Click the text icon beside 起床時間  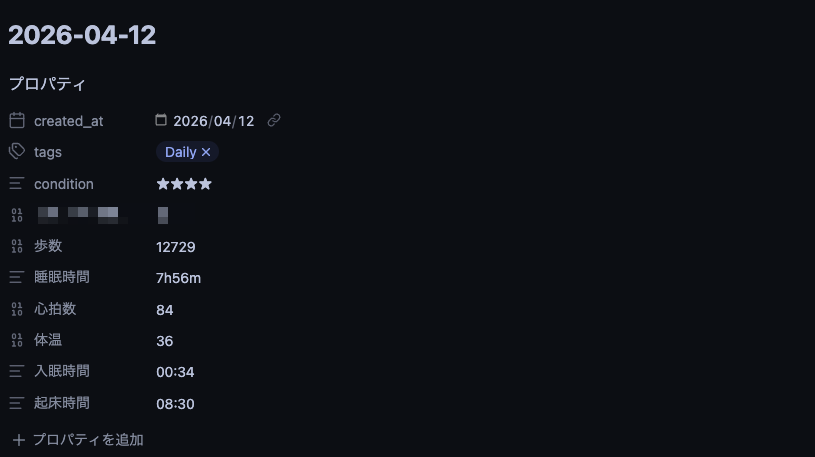click(x=17, y=403)
